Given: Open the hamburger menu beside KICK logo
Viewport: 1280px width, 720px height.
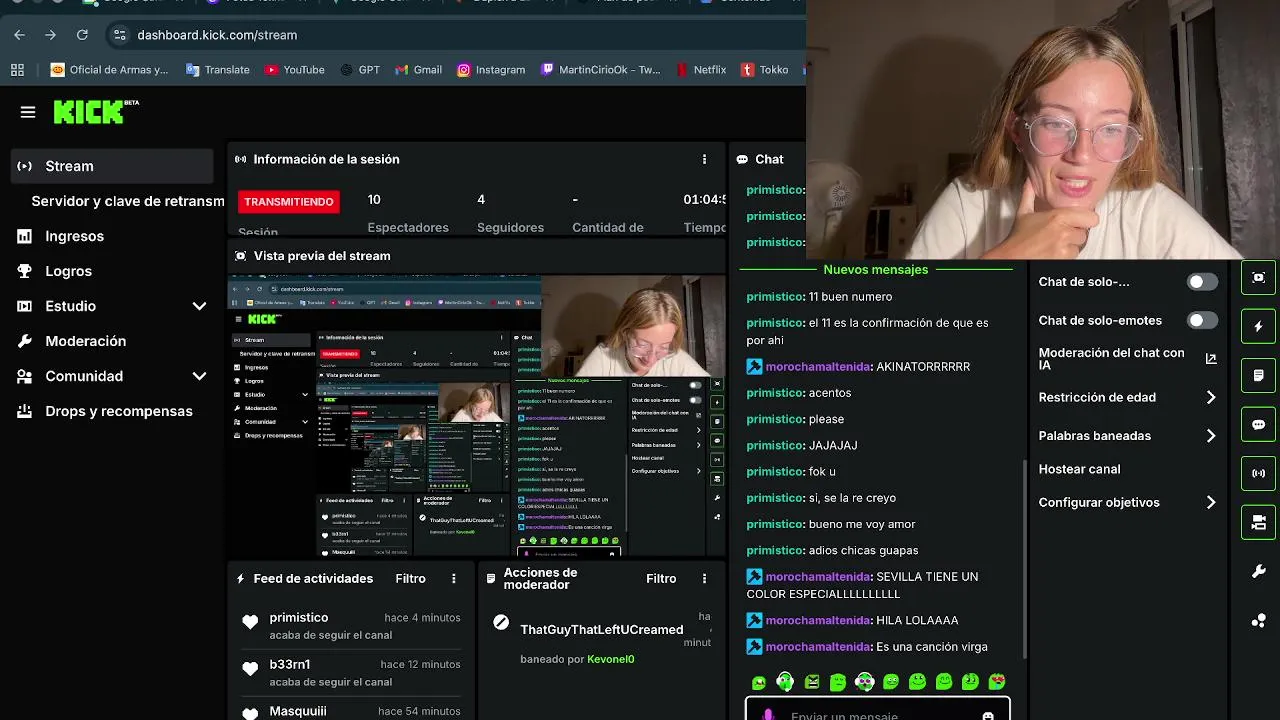Looking at the screenshot, I should coord(28,112).
